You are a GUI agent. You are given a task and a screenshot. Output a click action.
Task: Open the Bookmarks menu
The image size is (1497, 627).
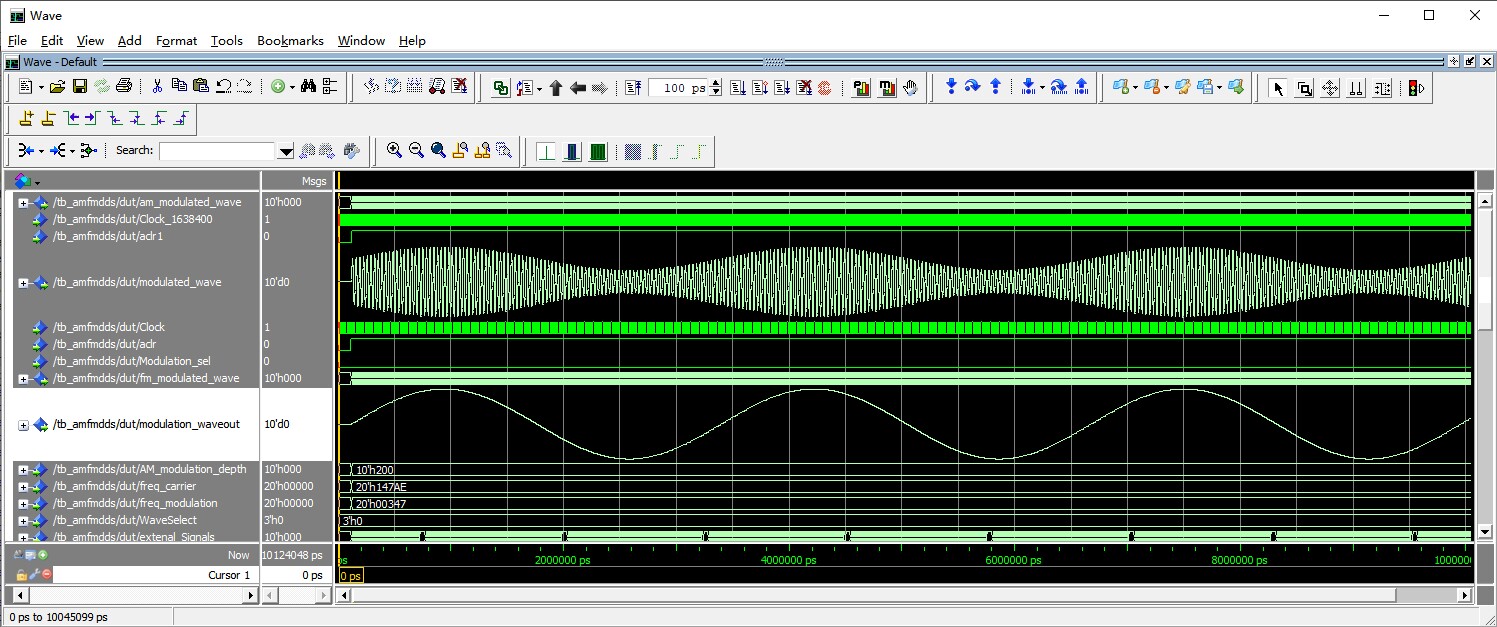tap(290, 41)
